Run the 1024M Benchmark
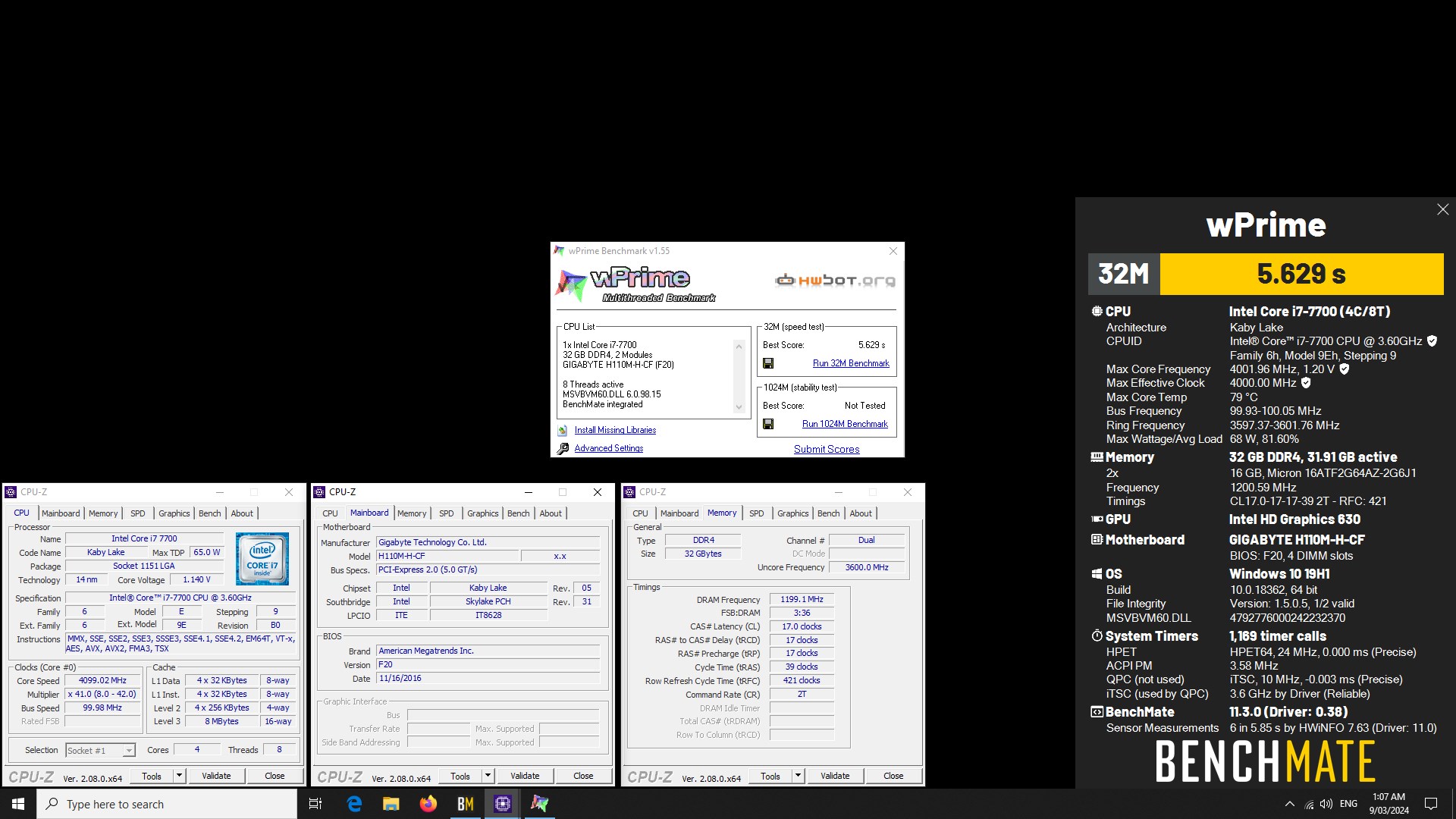The width and height of the screenshot is (1456, 819). click(x=845, y=424)
